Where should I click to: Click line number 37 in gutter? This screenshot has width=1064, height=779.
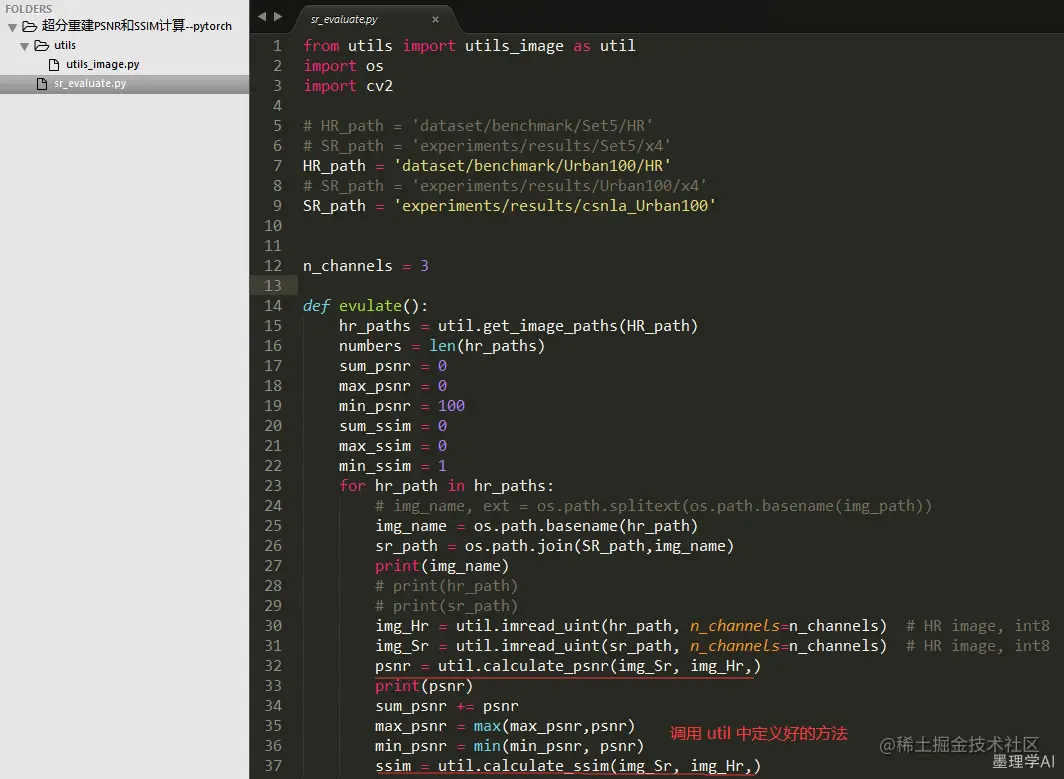click(273, 765)
